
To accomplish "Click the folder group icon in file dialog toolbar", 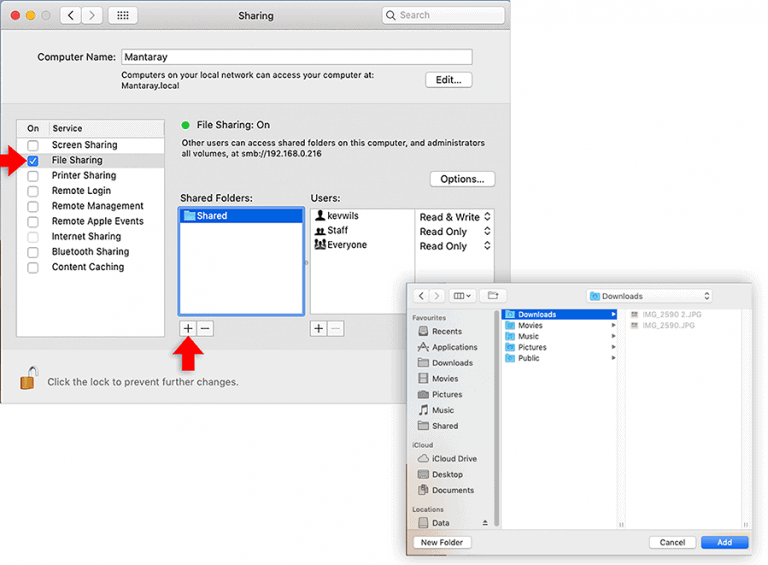I will coord(493,296).
